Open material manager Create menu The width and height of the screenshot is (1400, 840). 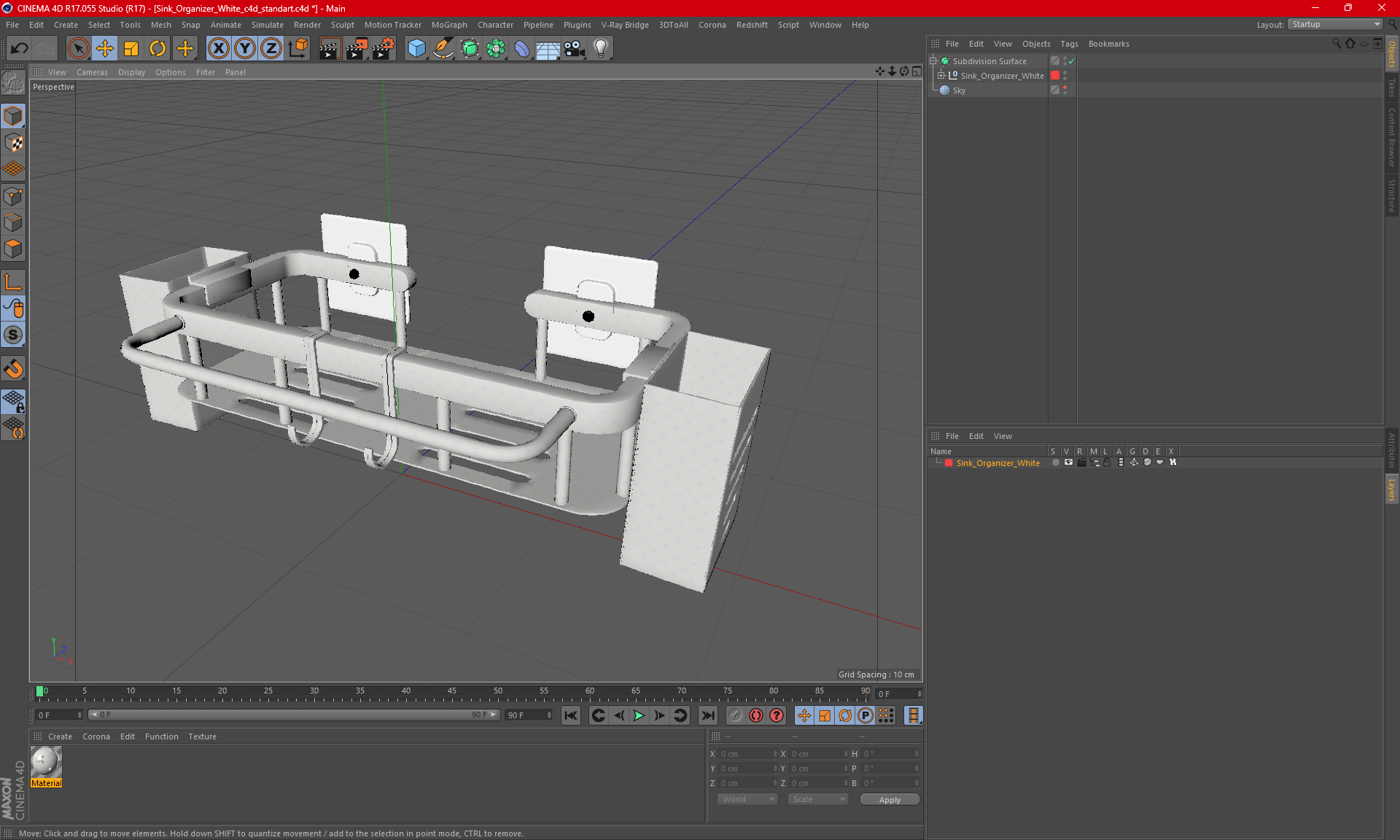(x=60, y=736)
